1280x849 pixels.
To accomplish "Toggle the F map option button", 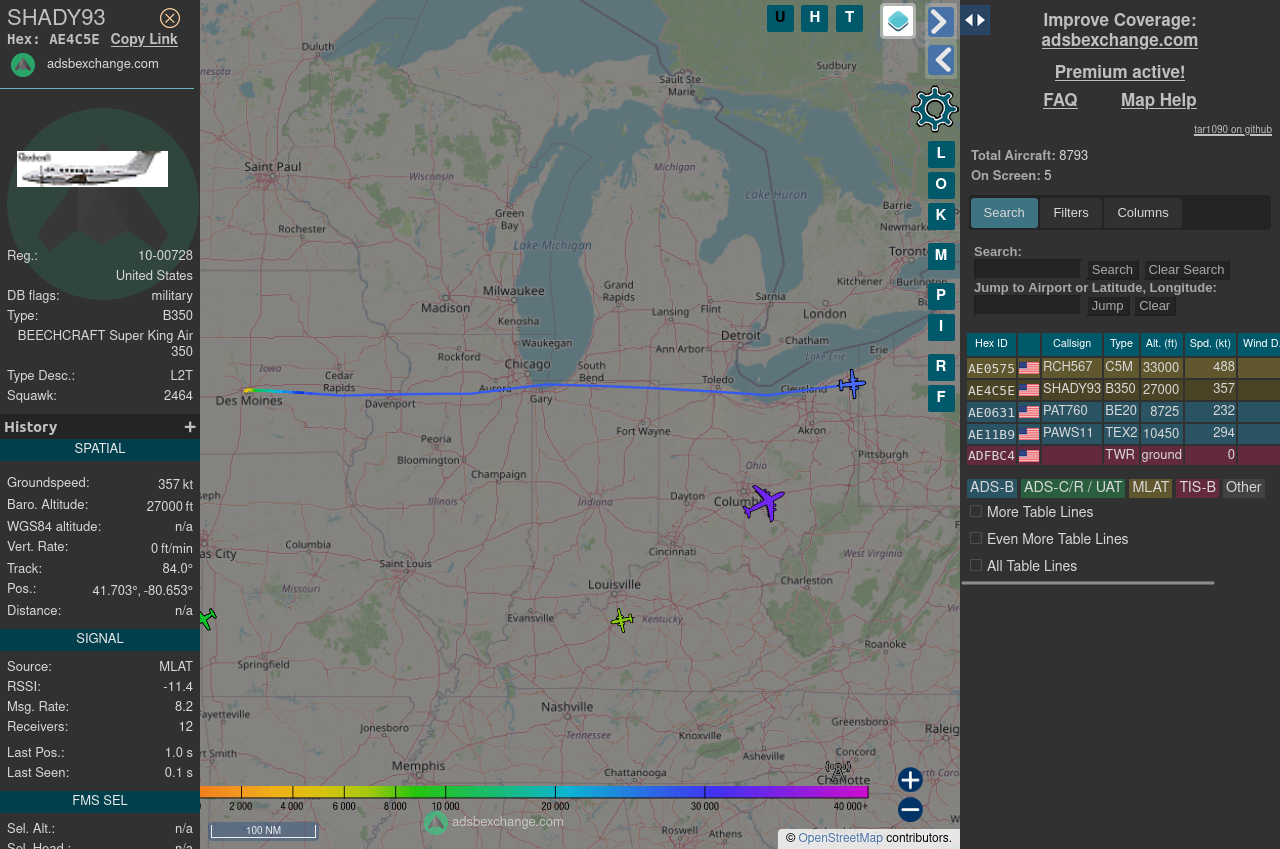I will 941,398.
